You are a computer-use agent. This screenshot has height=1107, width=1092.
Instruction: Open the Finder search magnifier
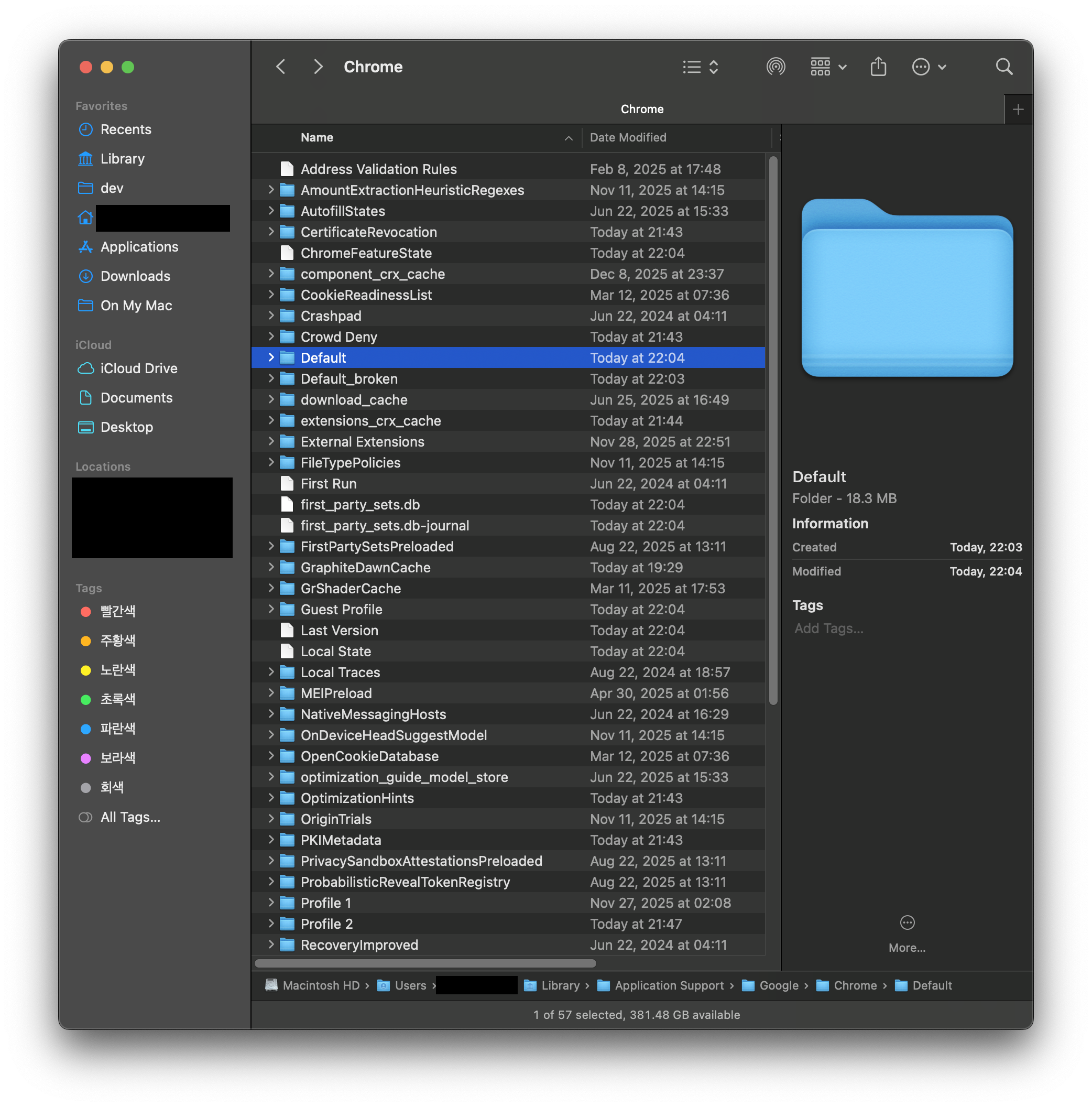(1004, 67)
